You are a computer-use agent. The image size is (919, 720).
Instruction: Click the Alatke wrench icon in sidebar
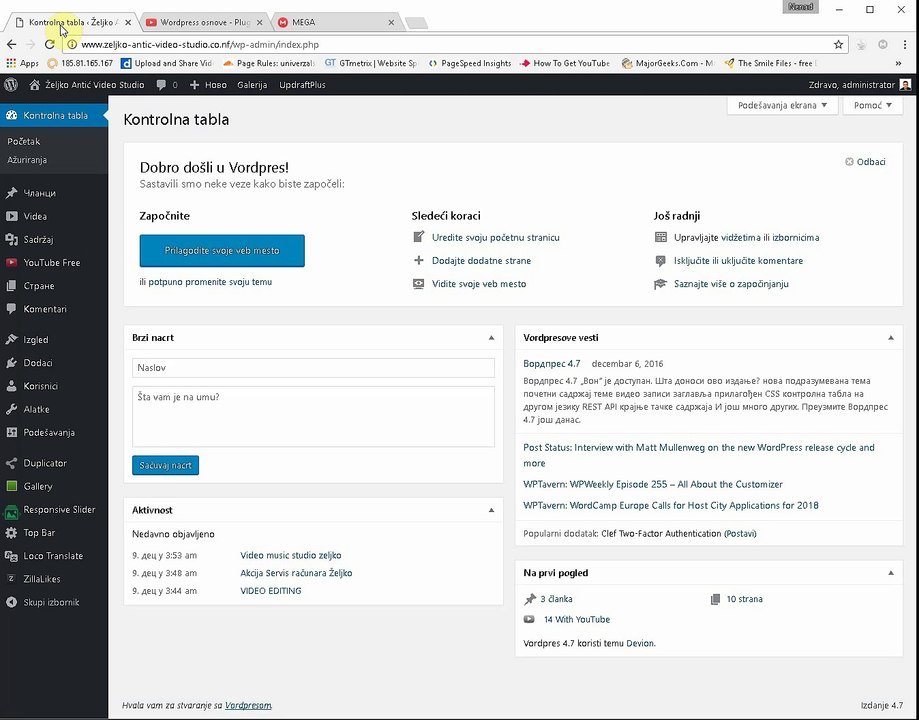pyautogui.click(x=11, y=409)
